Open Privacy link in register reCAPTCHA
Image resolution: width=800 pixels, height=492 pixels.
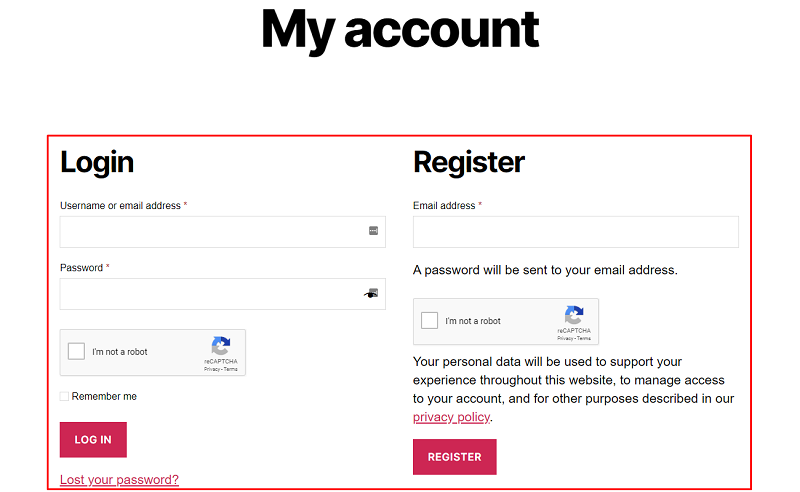point(564,338)
